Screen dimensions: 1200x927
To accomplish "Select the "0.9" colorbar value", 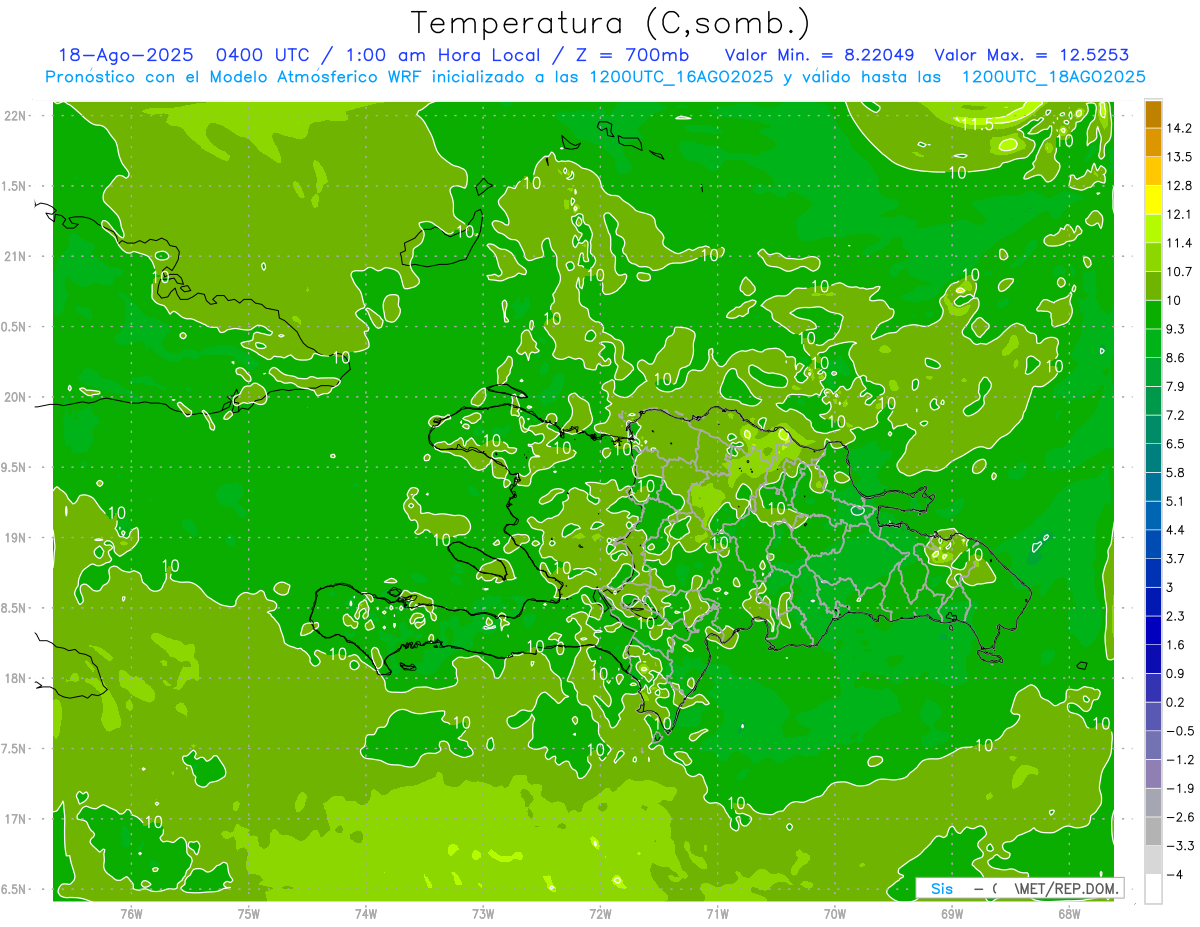I will click(x=1177, y=674).
